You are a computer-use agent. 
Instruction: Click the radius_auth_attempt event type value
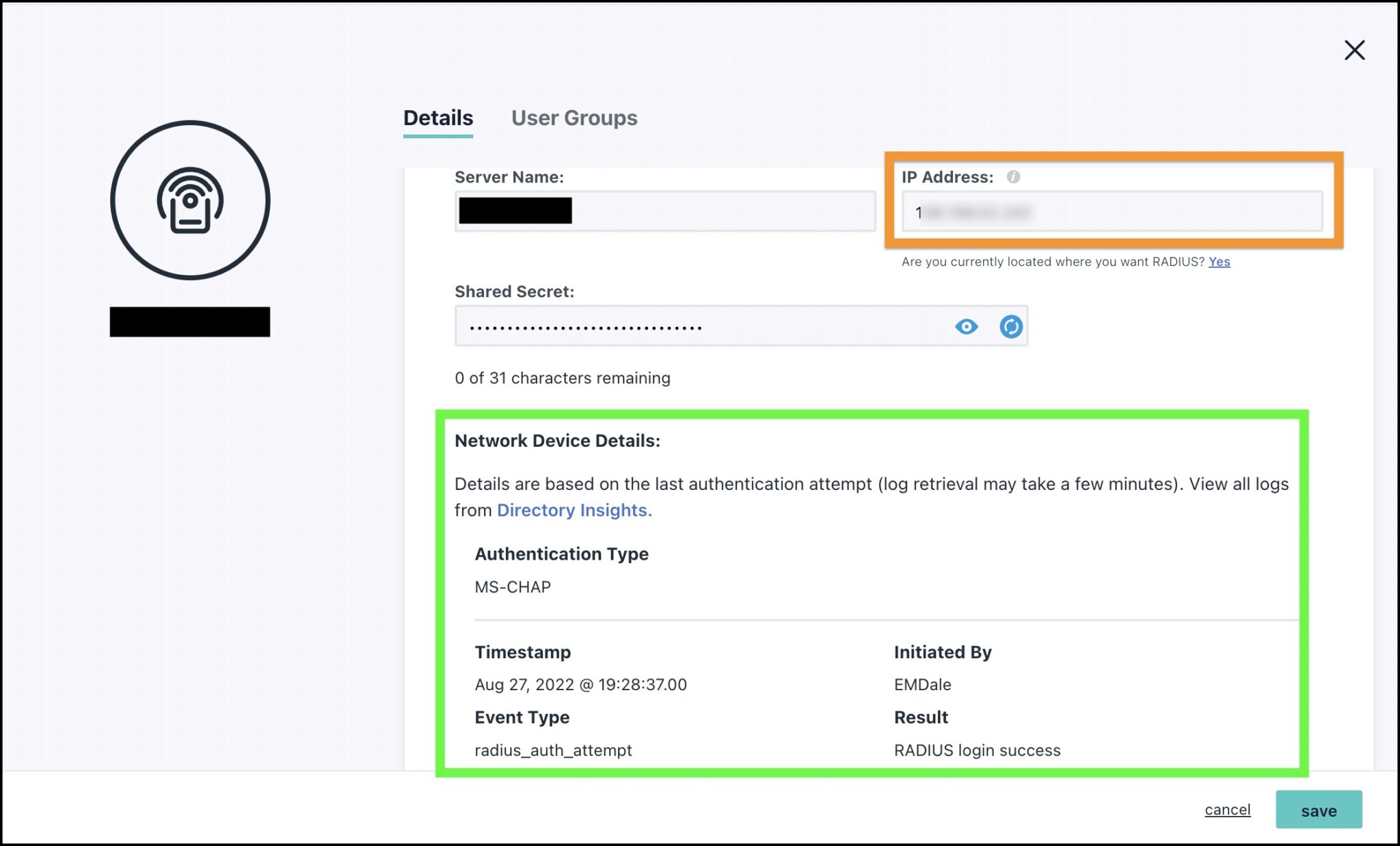pos(554,750)
